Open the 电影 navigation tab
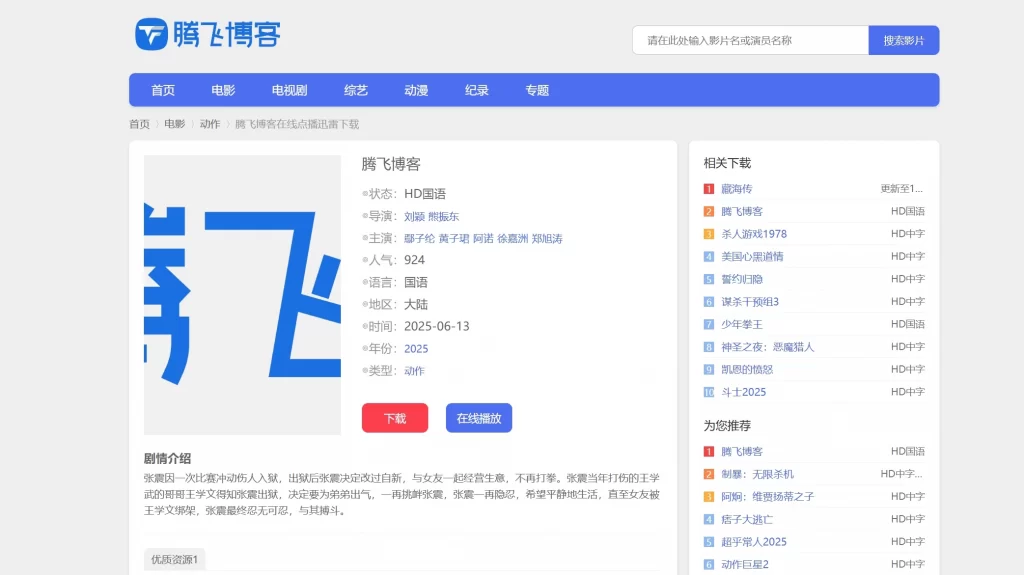The height and width of the screenshot is (575, 1024). tap(223, 90)
